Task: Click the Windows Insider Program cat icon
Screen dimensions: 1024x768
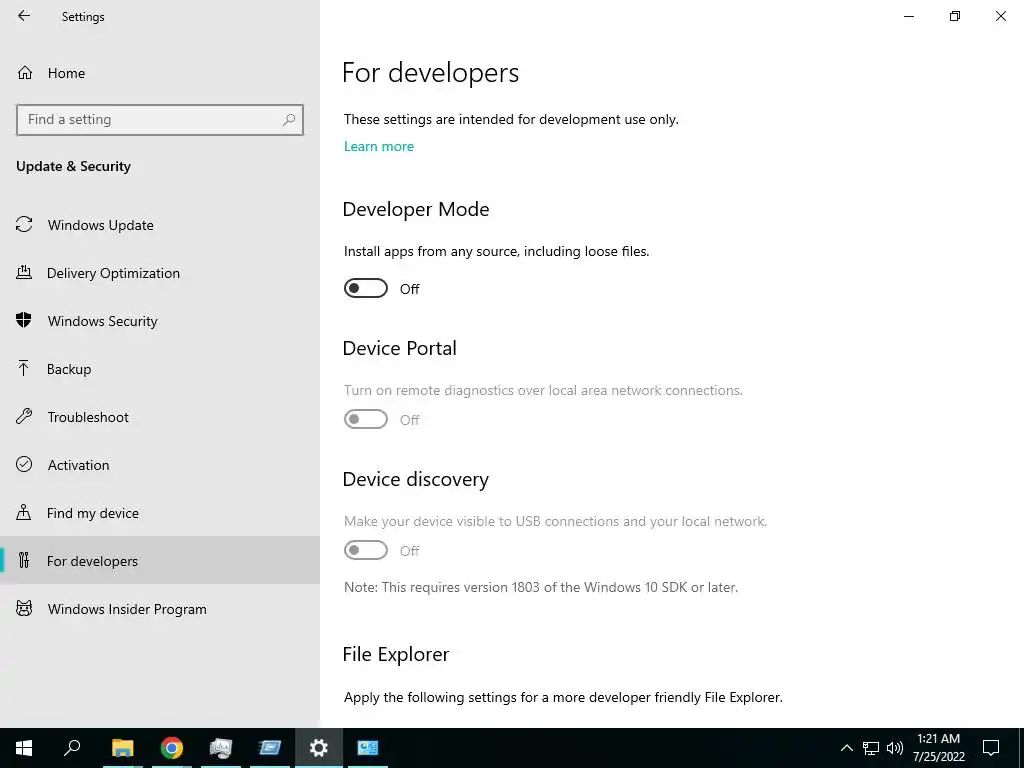Action: pos(24,609)
